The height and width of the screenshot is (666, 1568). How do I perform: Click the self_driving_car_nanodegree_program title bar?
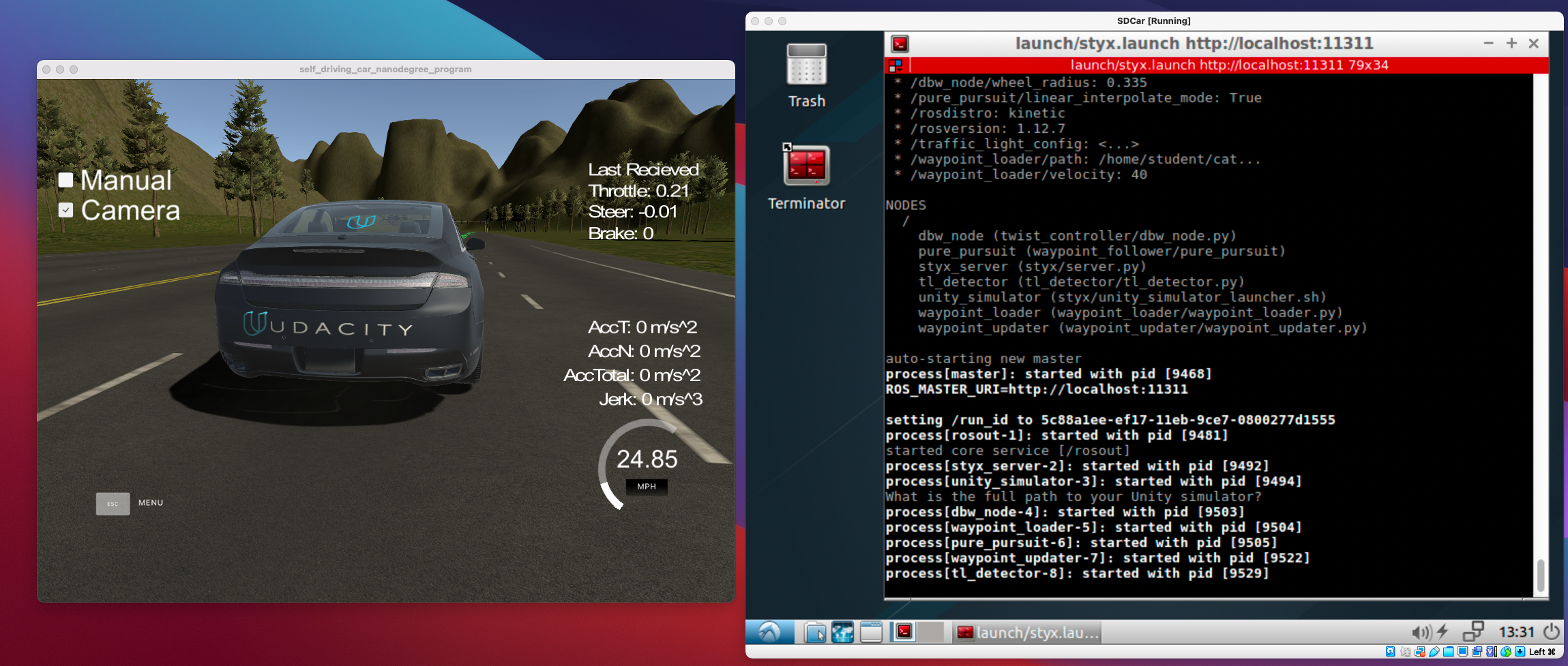point(385,70)
